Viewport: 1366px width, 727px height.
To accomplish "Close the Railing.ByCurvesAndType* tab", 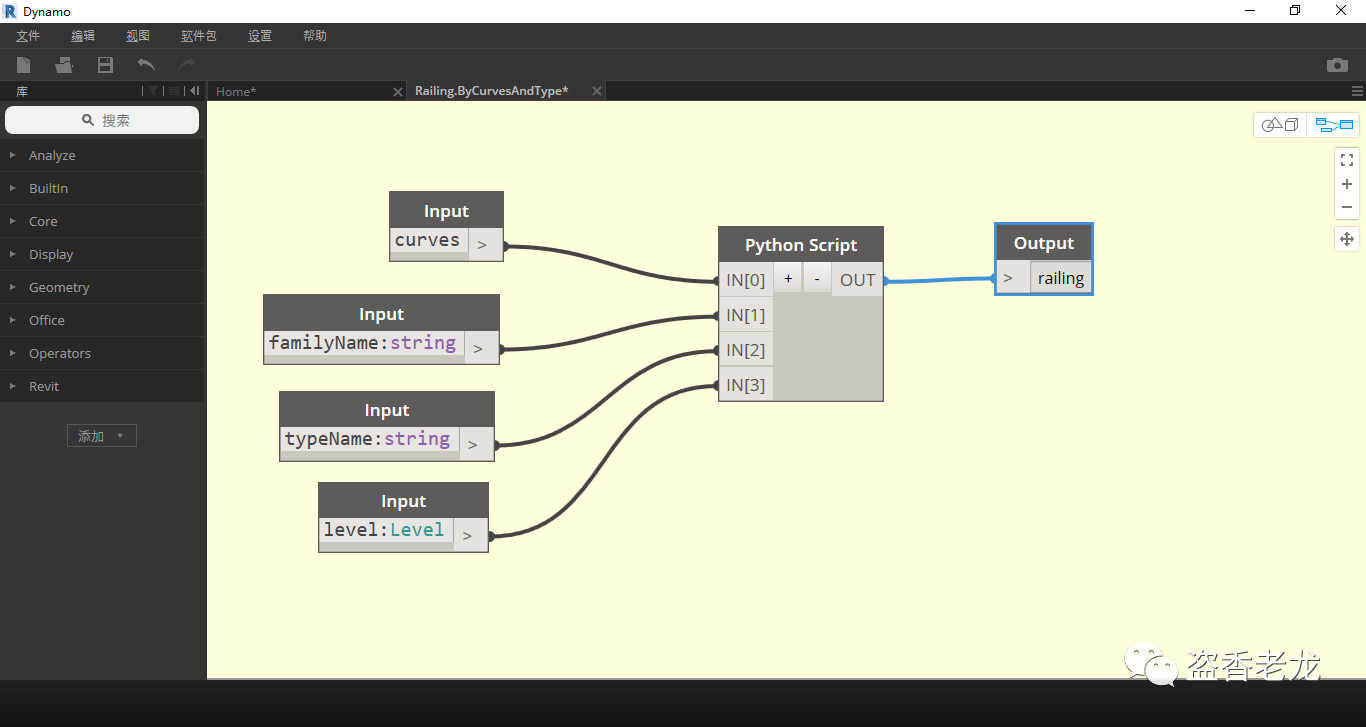I will click(597, 91).
